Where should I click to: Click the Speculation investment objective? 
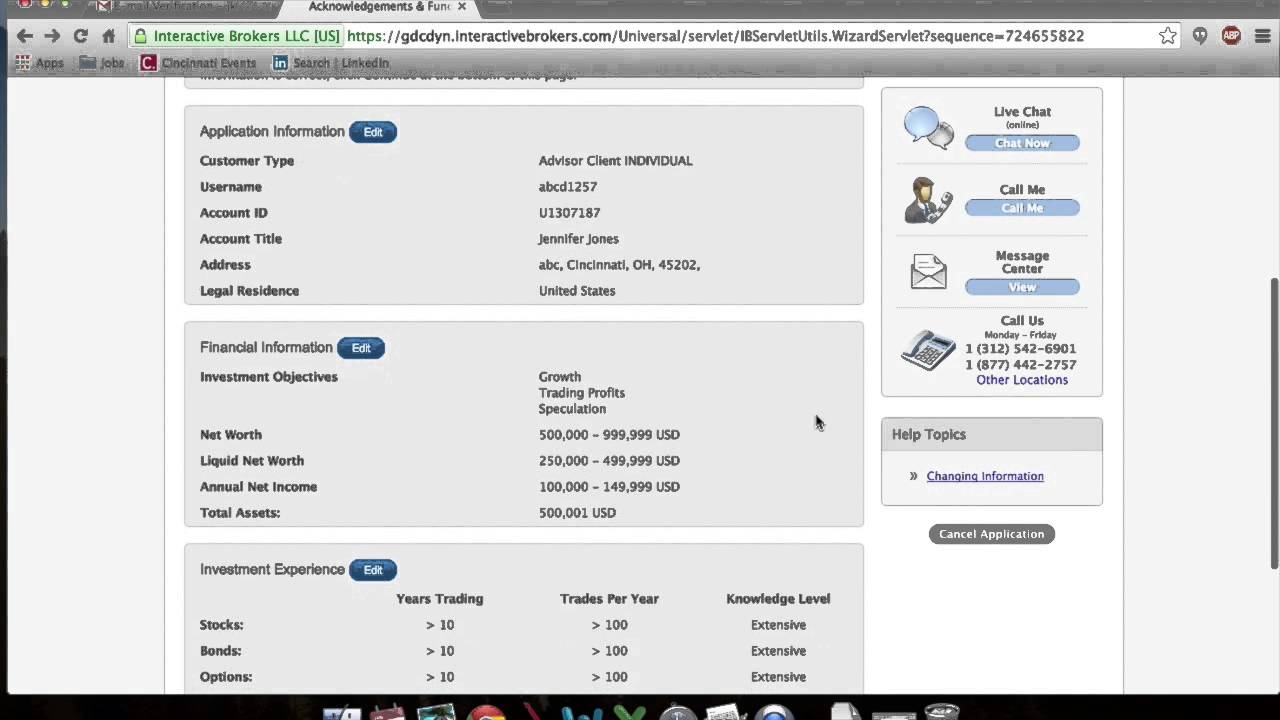pyautogui.click(x=572, y=409)
